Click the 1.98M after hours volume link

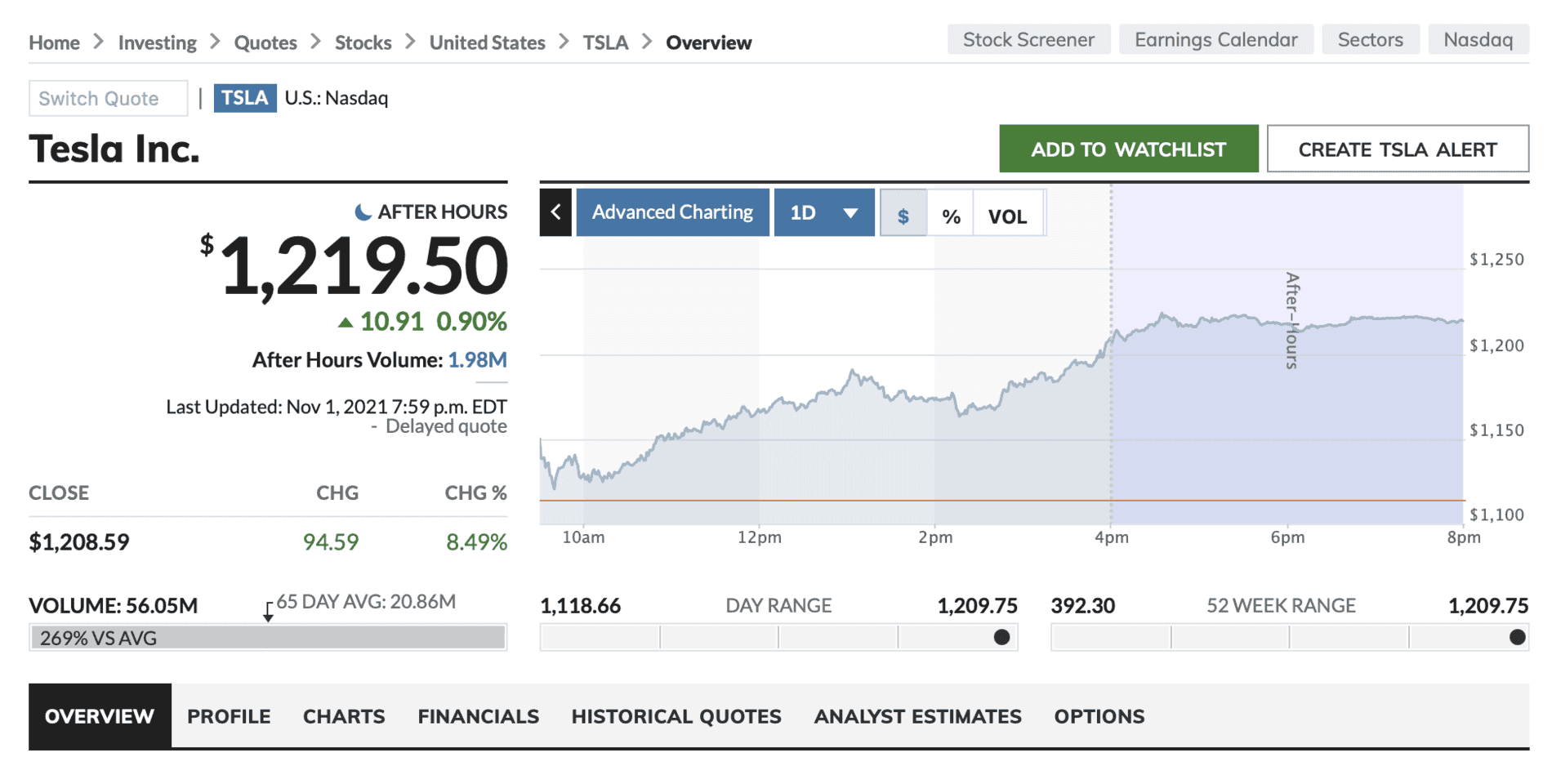pyautogui.click(x=476, y=359)
